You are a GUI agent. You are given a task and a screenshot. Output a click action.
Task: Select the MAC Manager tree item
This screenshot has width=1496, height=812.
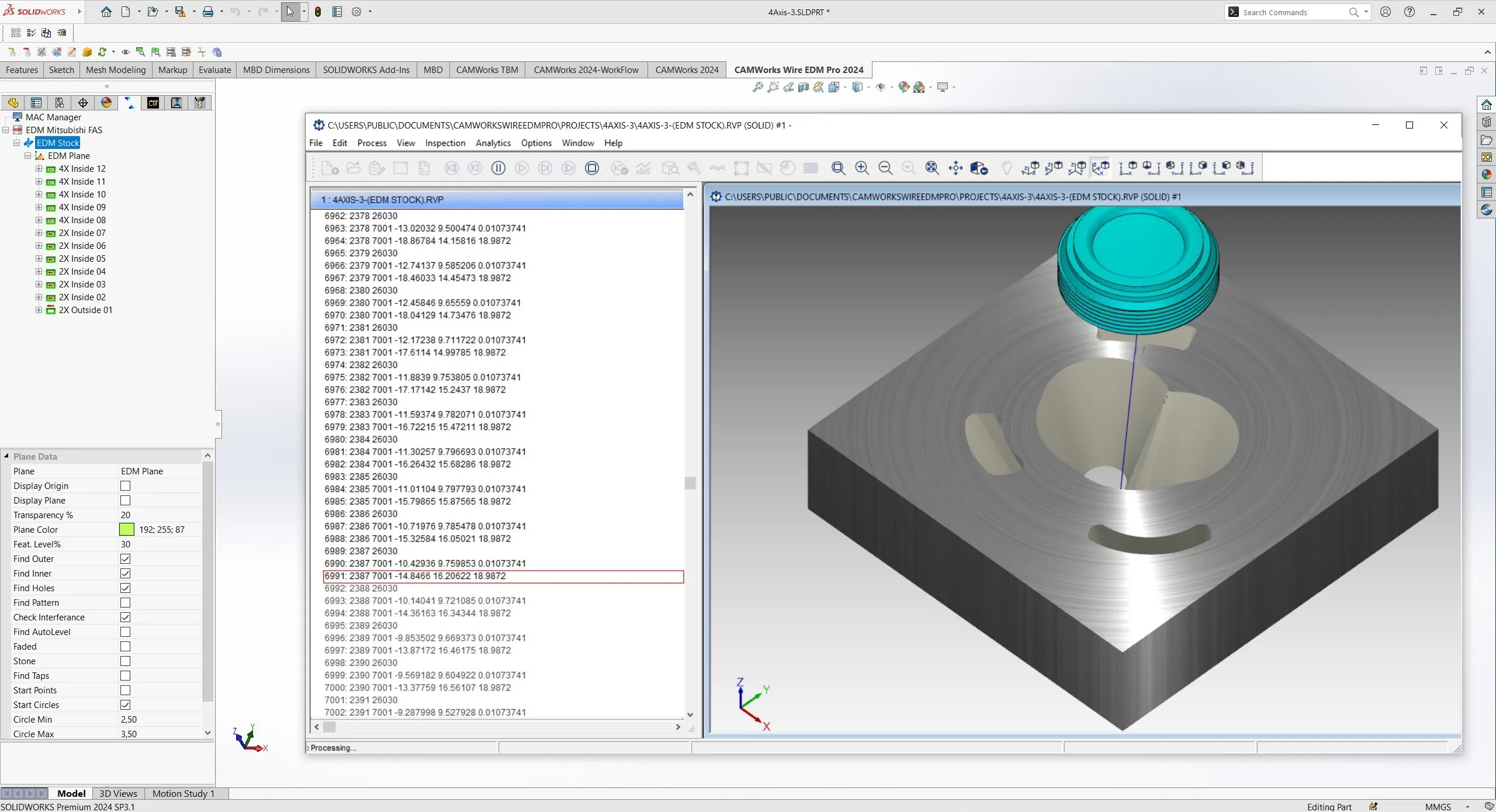click(x=53, y=117)
